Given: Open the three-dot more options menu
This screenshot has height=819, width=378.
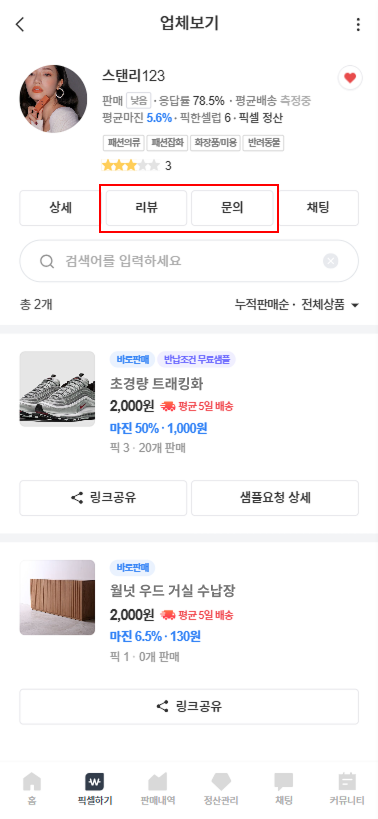Looking at the screenshot, I should click(358, 25).
